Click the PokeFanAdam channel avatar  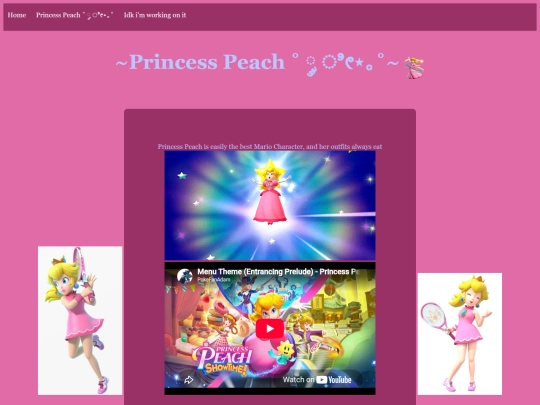pos(185,276)
